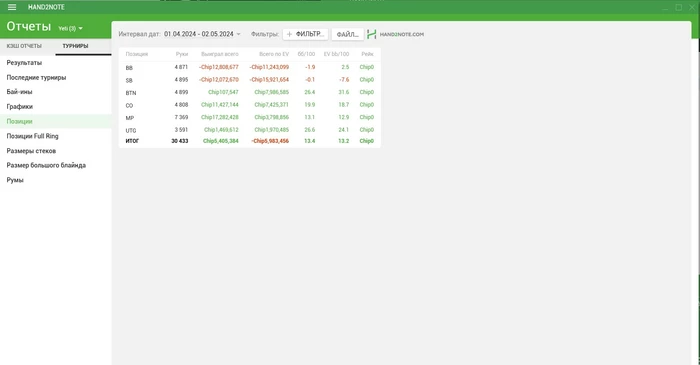This screenshot has width=700, height=365.
Task: Click EV bb/100 value 31.6 in BTN row
Action: pos(344,92)
